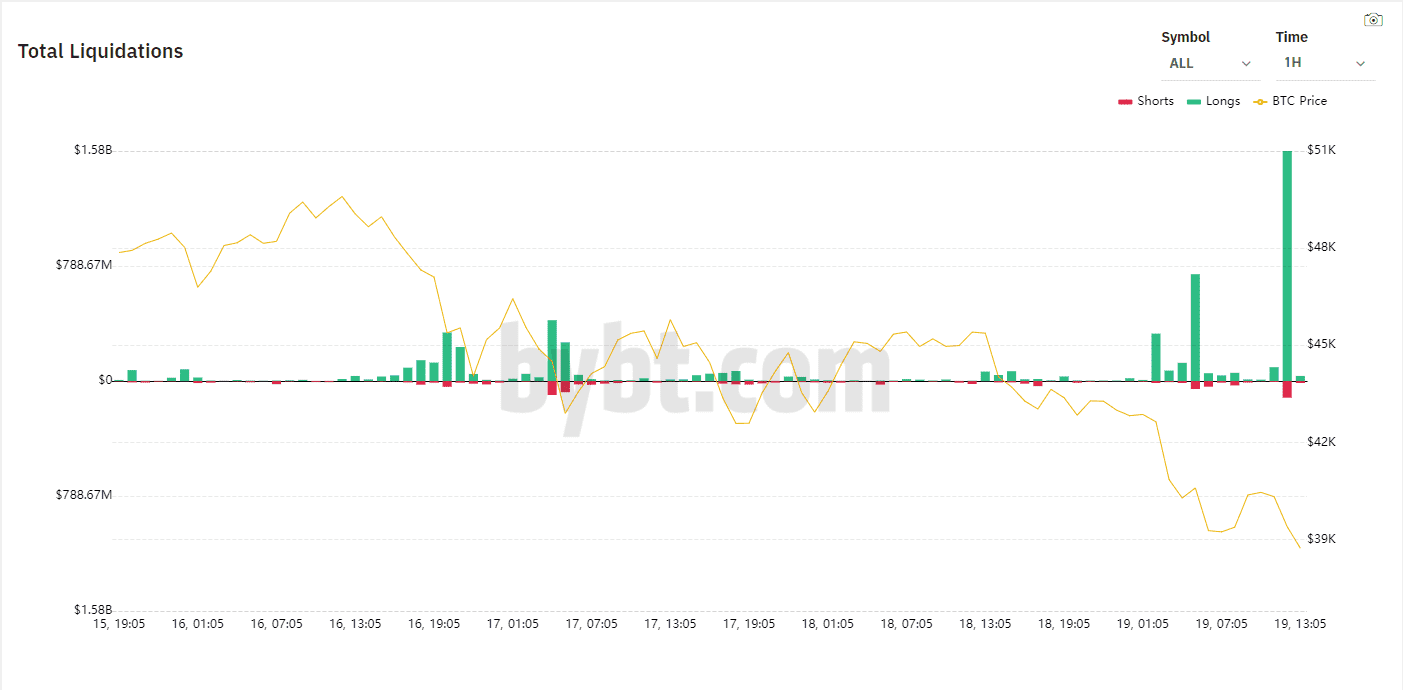
Task: Click the chevron arrow beside ALL
Action: coord(1246,63)
